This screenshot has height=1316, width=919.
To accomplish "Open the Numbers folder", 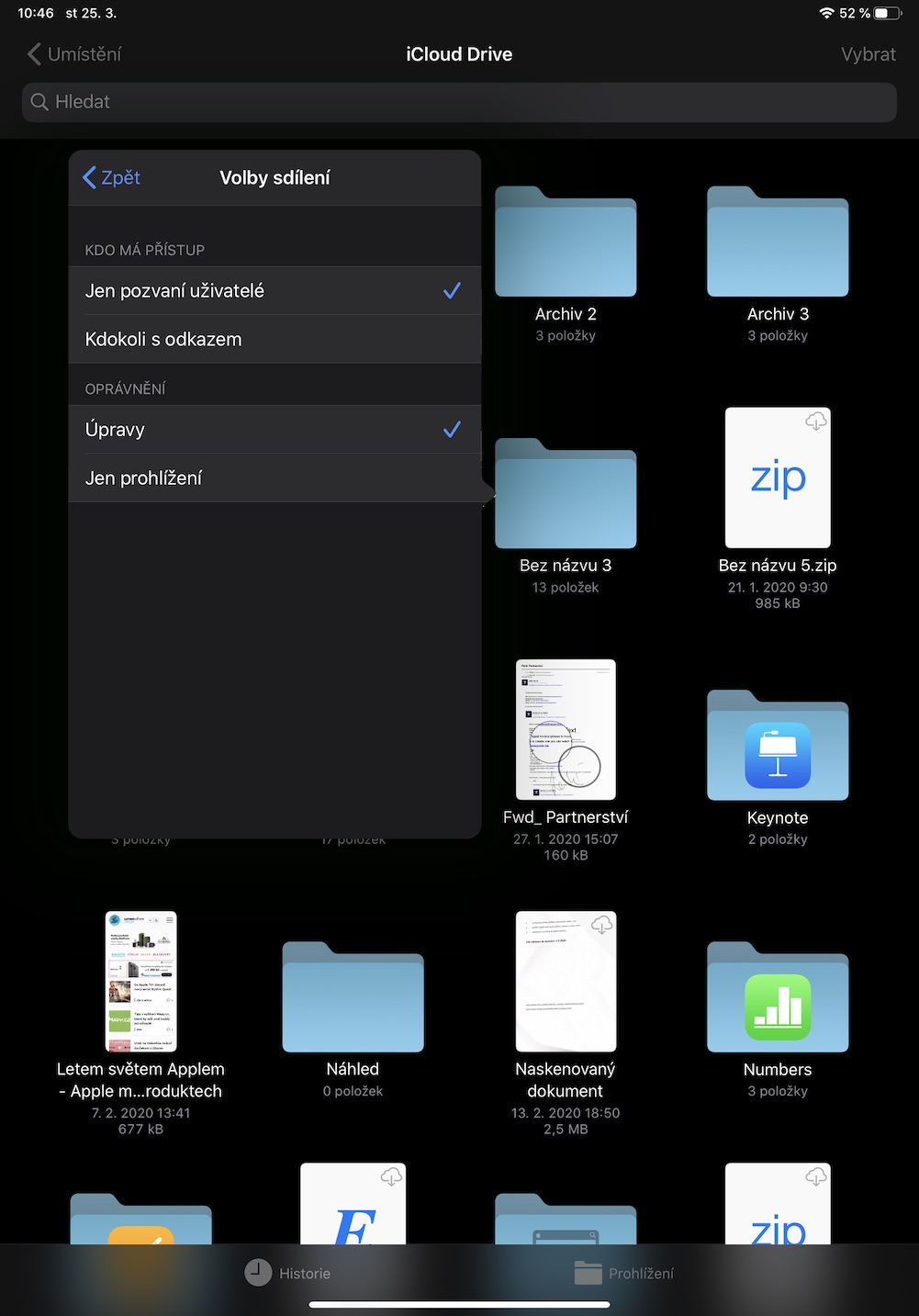I will point(778,996).
